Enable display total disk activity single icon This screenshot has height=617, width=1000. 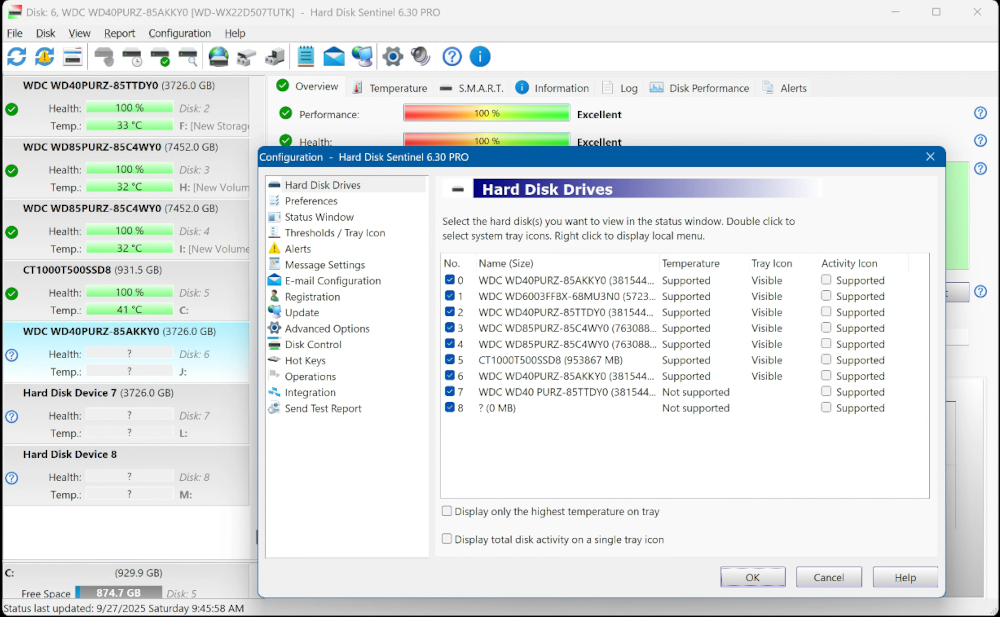(x=447, y=539)
